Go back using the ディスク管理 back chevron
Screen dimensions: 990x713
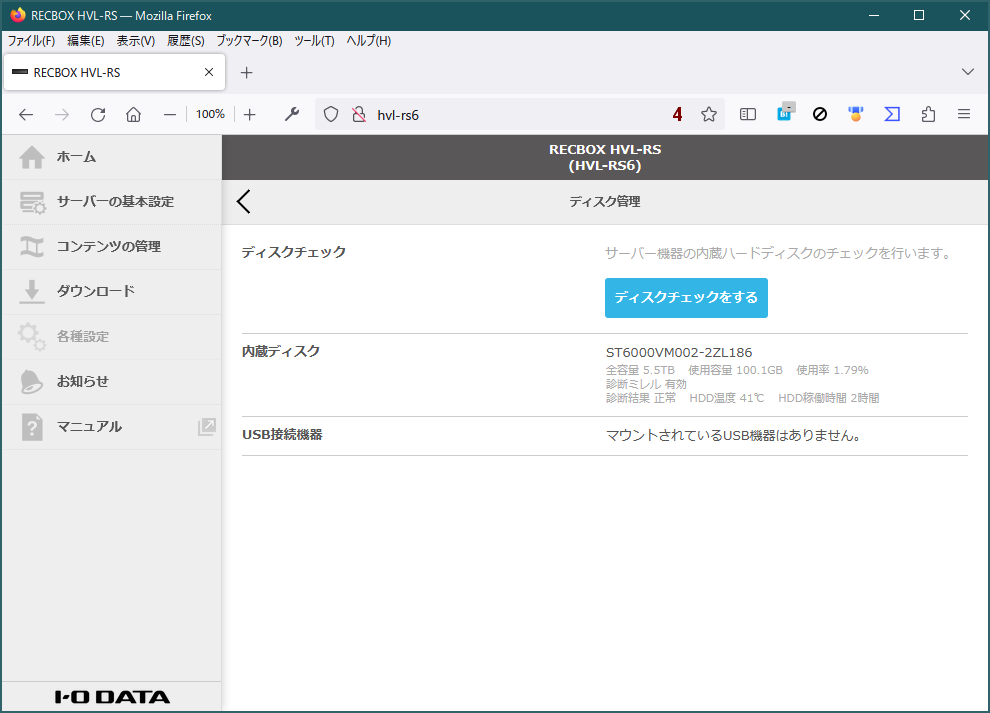(x=242, y=200)
